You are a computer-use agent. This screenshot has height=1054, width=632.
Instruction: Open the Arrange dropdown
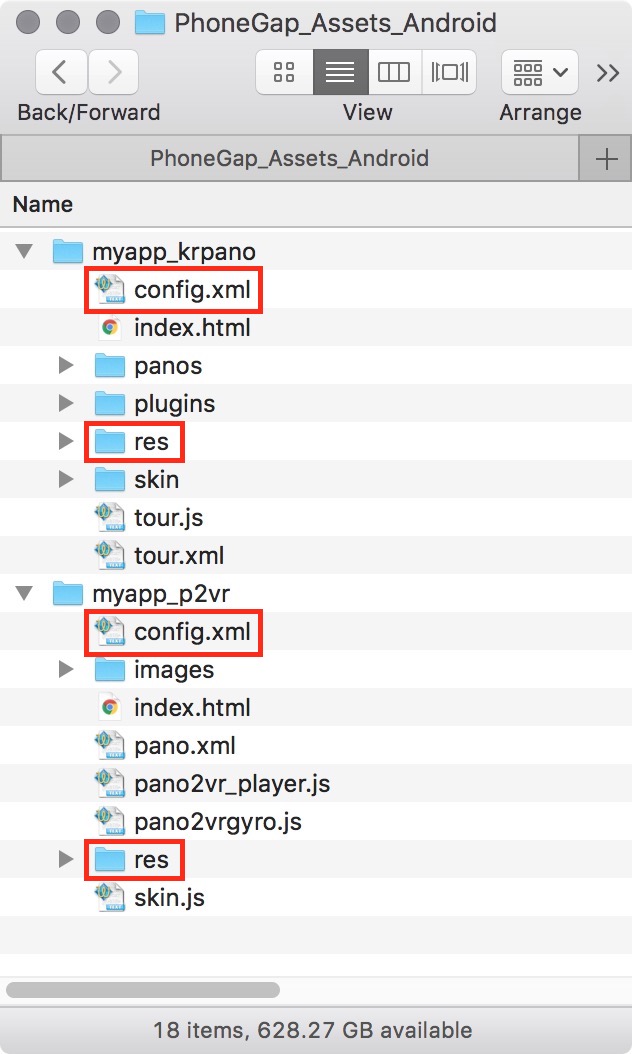(x=540, y=72)
